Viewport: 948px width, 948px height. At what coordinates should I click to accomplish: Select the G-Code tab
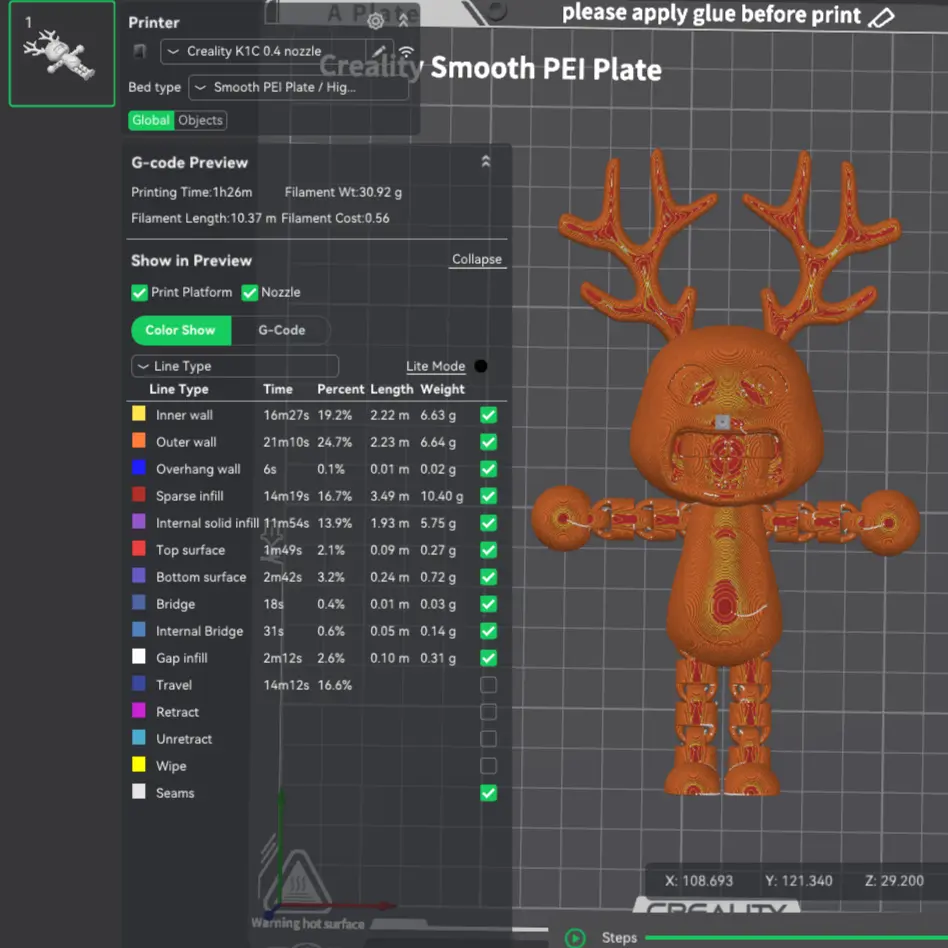click(281, 330)
